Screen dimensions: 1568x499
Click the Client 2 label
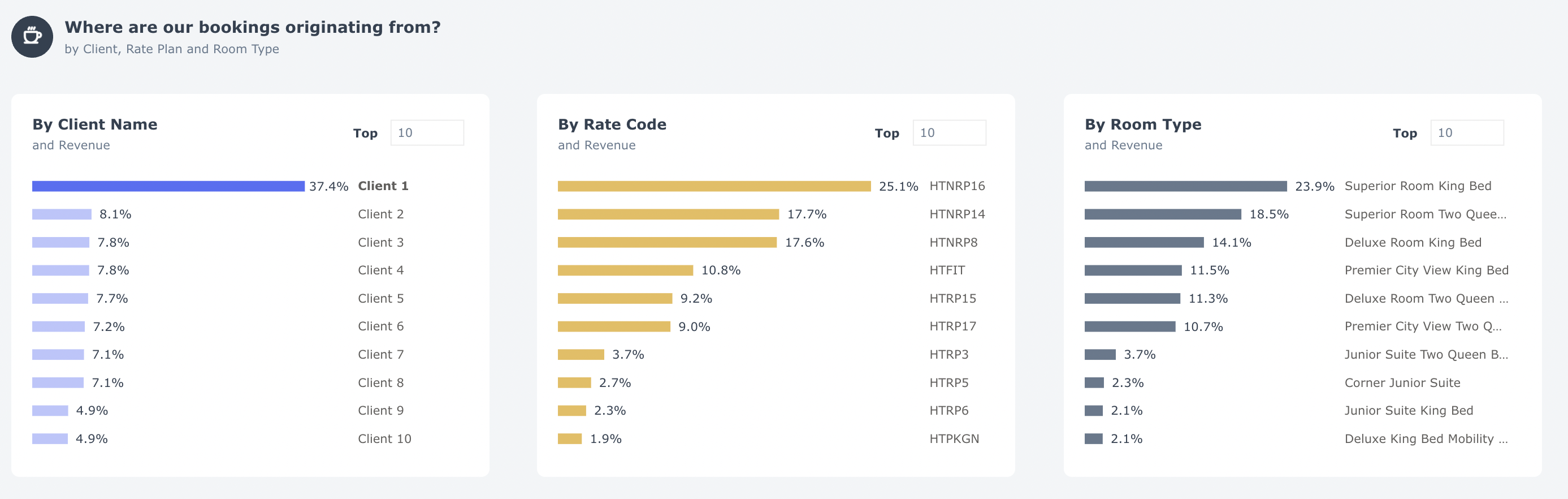(380, 214)
